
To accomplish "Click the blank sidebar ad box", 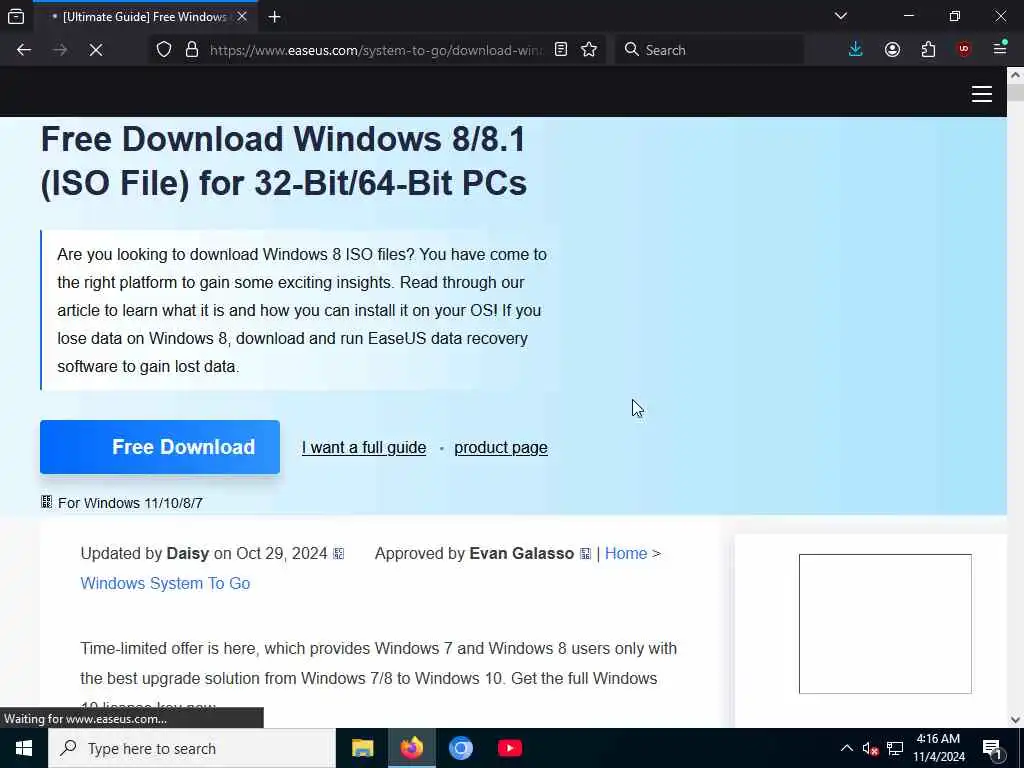I will click(885, 624).
